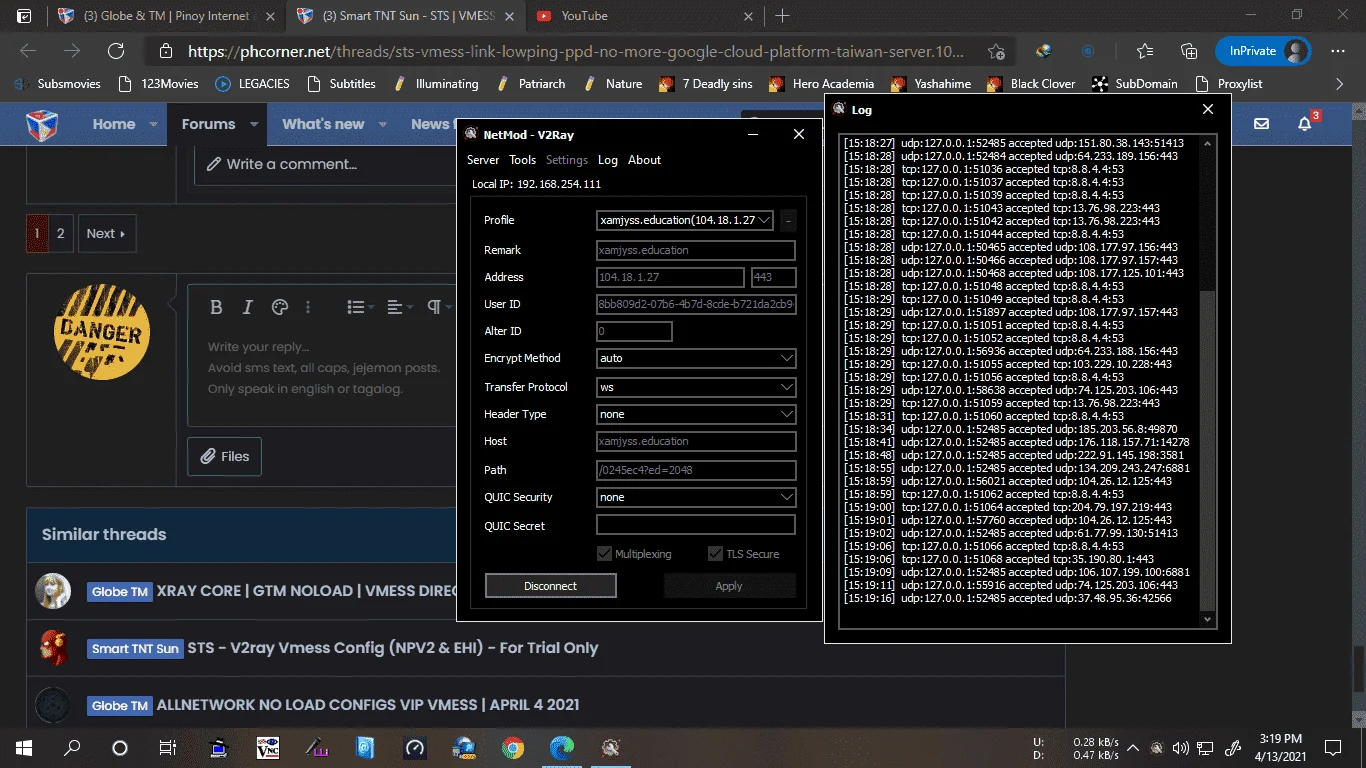This screenshot has width=1366, height=768.
Task: Toggle bold in the reply editor
Action: coord(216,307)
